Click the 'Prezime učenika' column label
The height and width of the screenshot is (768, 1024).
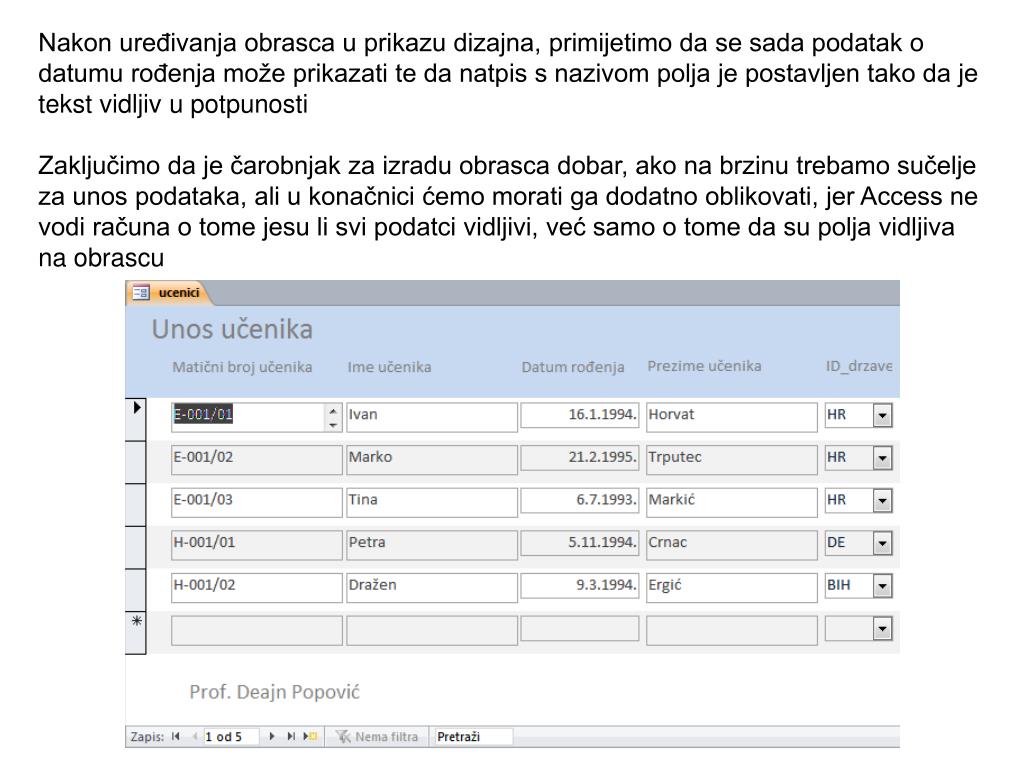click(704, 366)
